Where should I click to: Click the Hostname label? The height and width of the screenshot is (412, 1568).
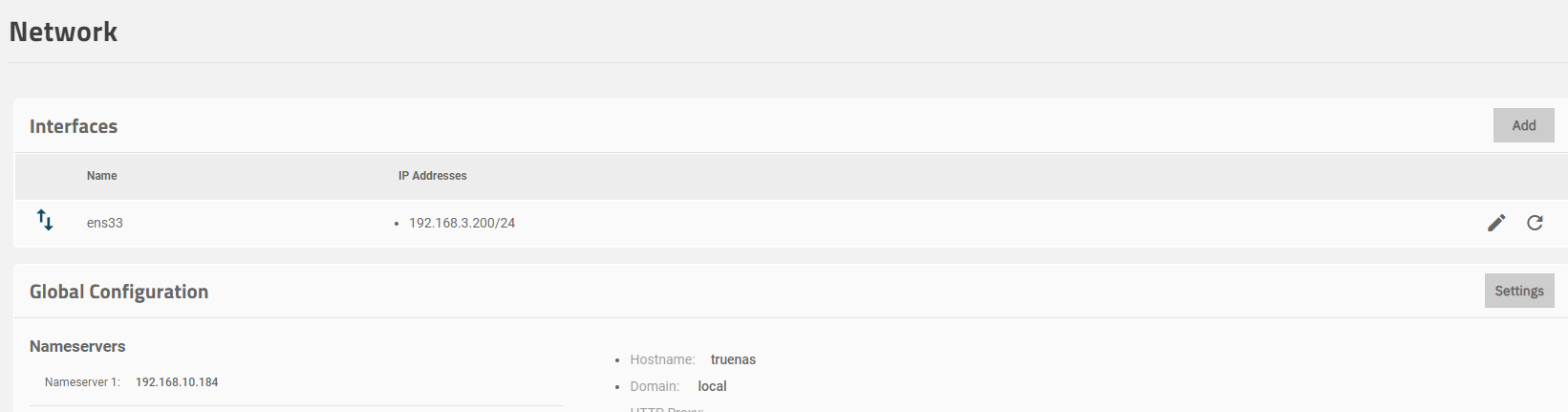click(x=662, y=359)
